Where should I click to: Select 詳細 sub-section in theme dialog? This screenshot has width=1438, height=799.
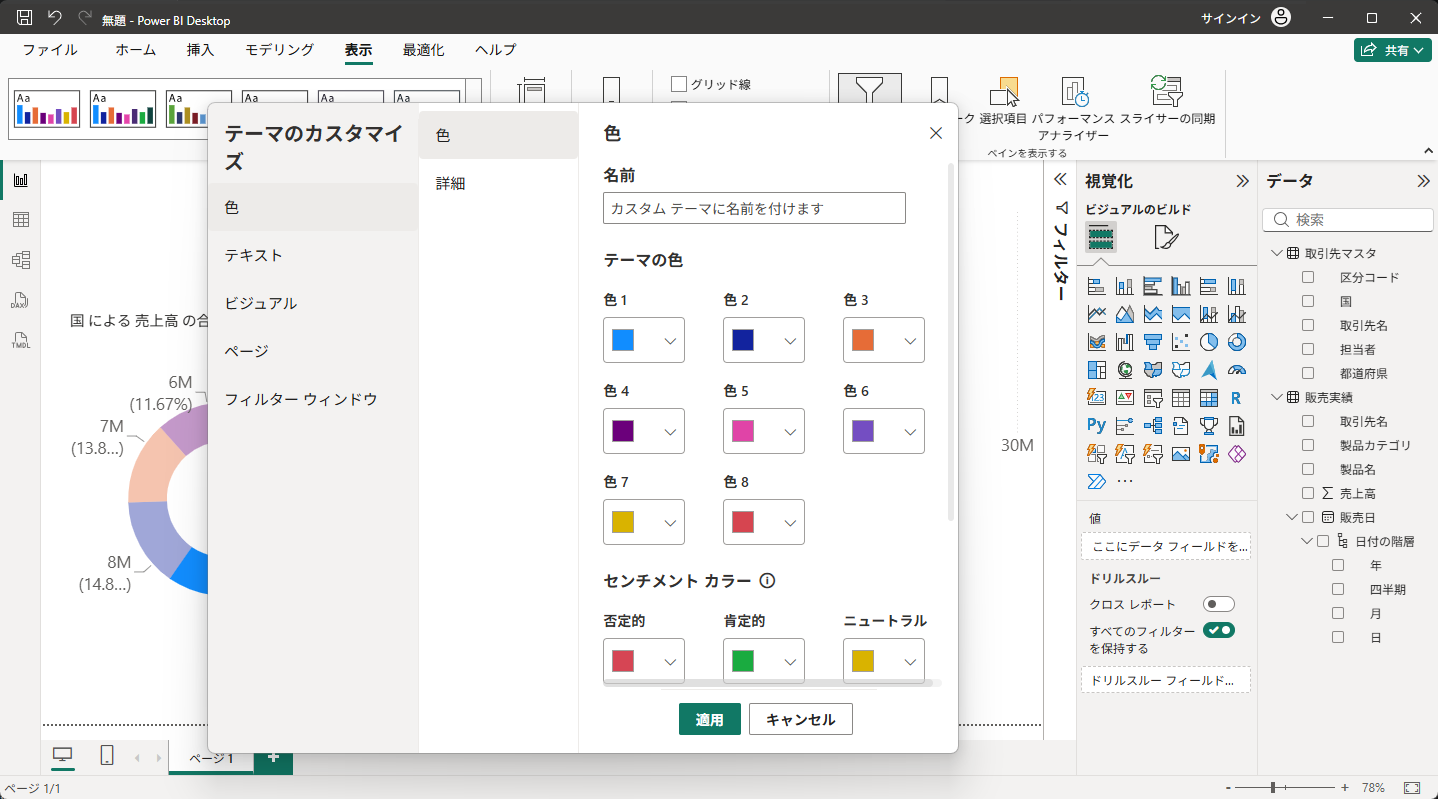pyautogui.click(x=498, y=183)
